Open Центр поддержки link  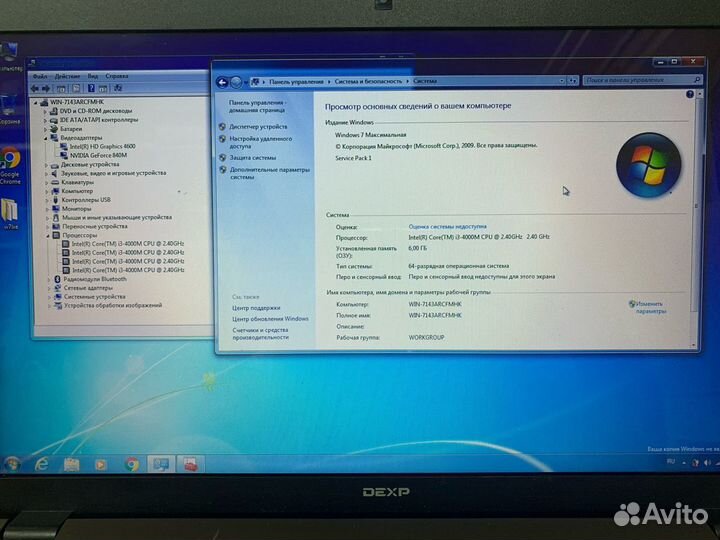(256, 308)
